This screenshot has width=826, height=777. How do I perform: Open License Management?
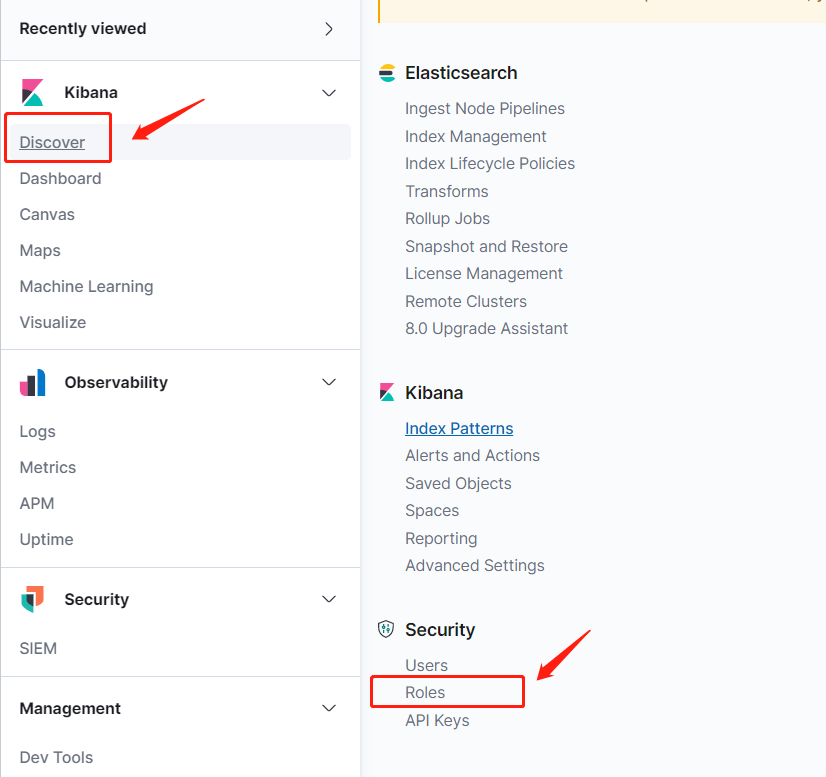(x=484, y=274)
